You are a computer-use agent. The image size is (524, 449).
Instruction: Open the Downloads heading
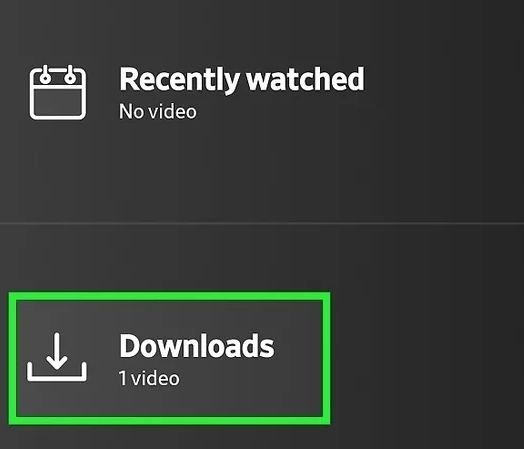197,345
